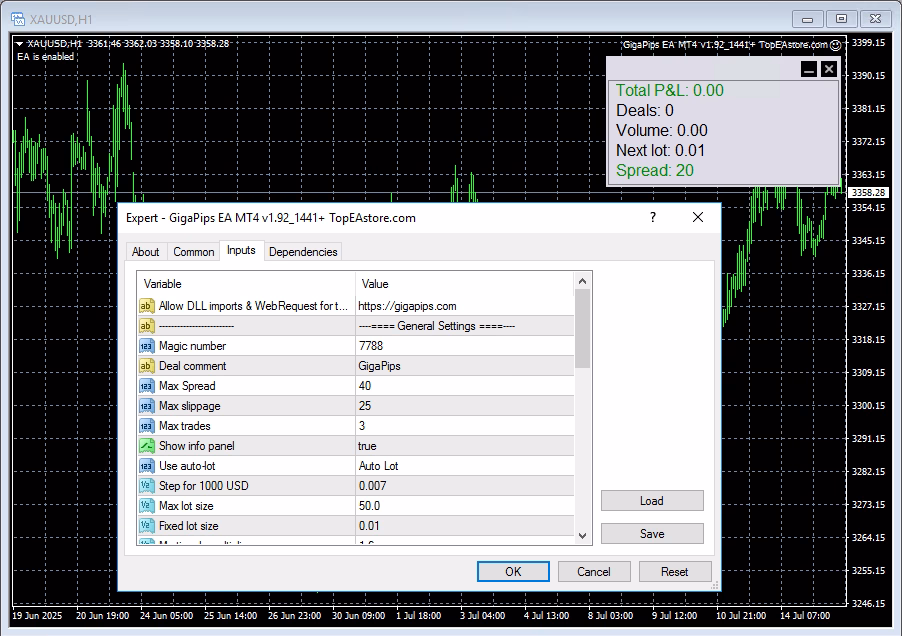Select the Inputs tab

pyautogui.click(x=241, y=250)
